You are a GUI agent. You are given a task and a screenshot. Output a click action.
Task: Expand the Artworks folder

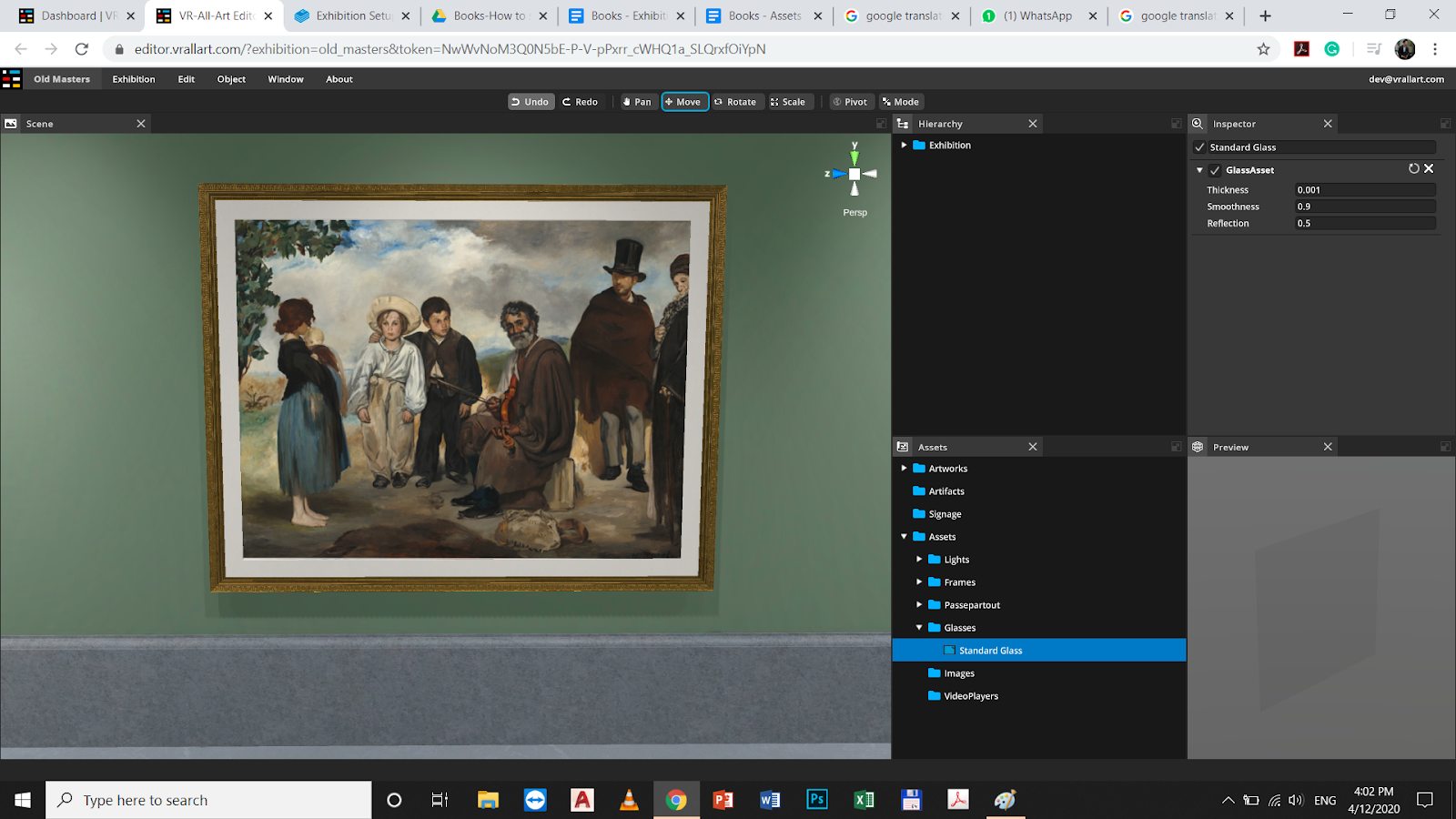[904, 469]
